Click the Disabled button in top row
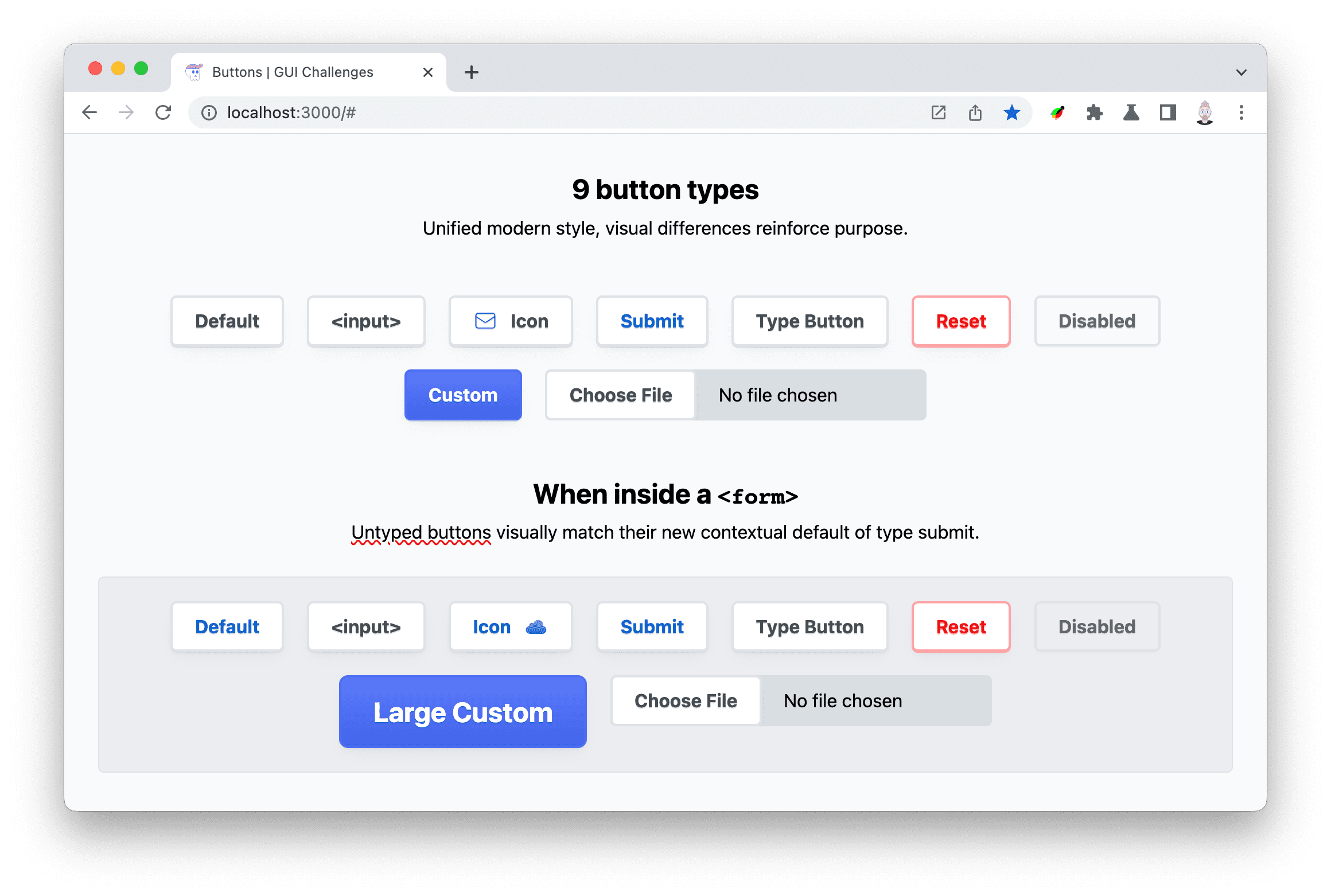The height and width of the screenshot is (896, 1331). coord(1097,320)
